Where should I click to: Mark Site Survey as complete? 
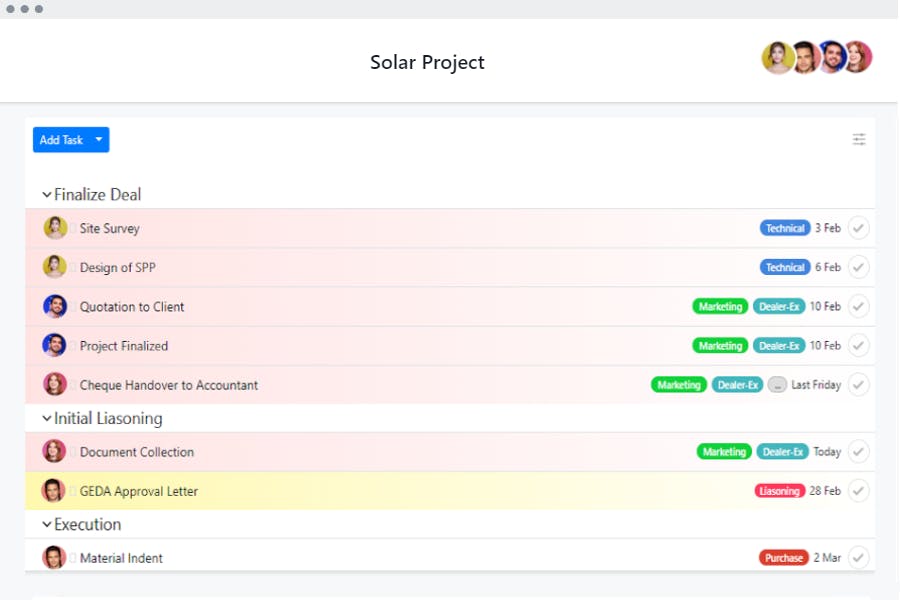(x=858, y=228)
